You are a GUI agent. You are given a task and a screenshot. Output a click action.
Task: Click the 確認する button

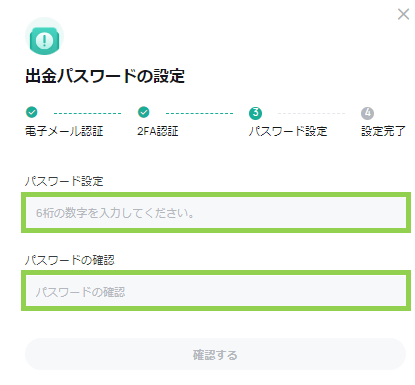click(x=215, y=354)
